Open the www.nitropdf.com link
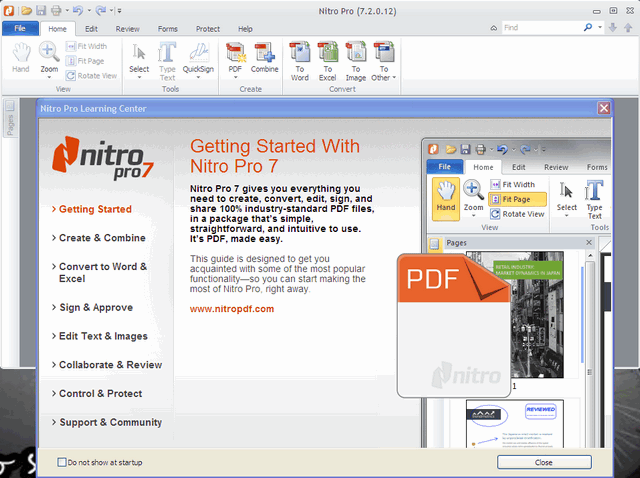The image size is (640, 478). point(232,309)
